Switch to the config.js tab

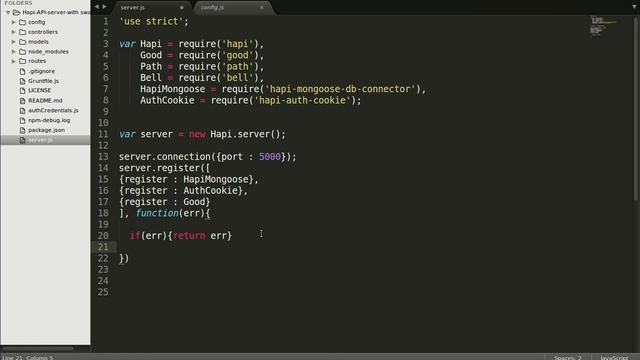pos(212,7)
